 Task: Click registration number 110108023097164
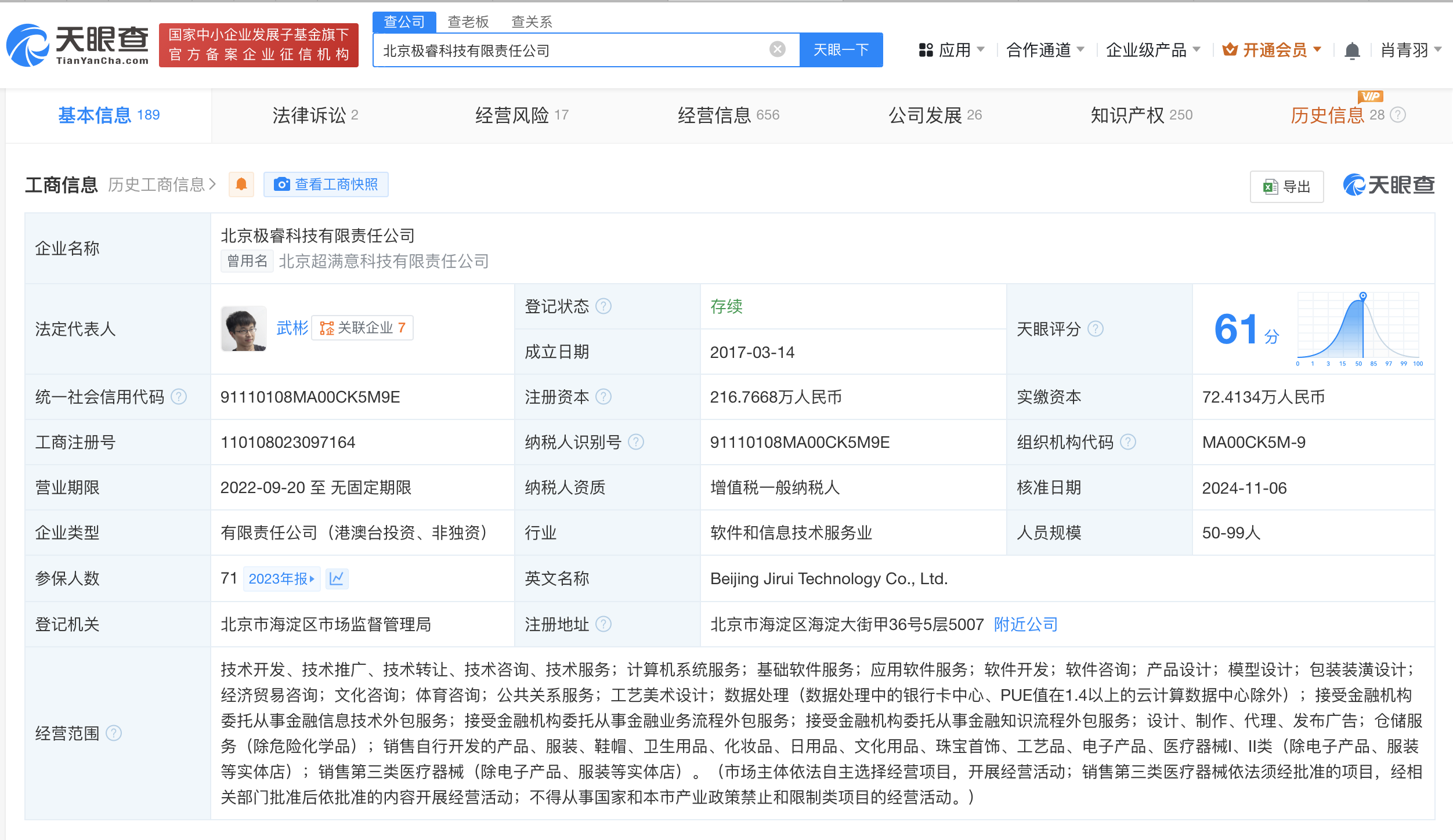[288, 442]
